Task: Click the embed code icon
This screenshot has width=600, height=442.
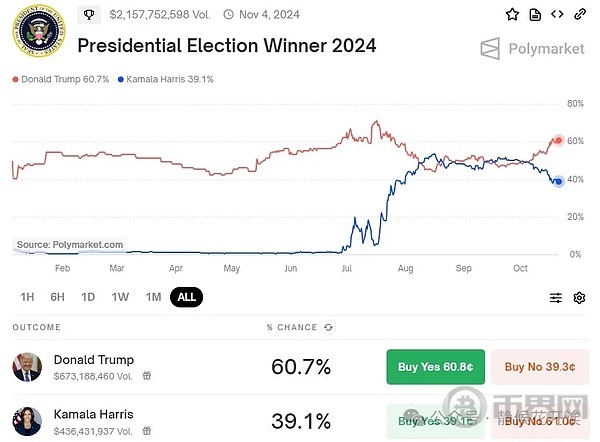Action: click(557, 14)
